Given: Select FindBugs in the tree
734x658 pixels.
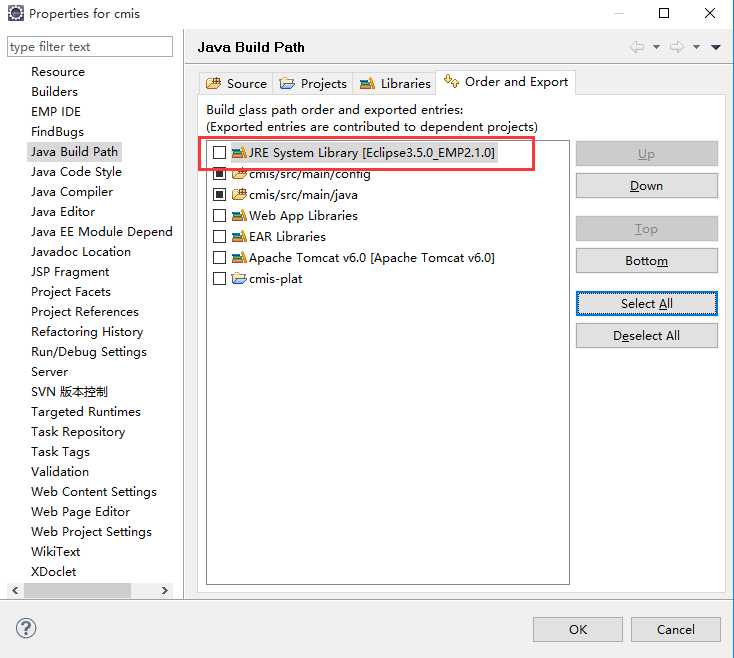Looking at the screenshot, I should click(x=57, y=132).
